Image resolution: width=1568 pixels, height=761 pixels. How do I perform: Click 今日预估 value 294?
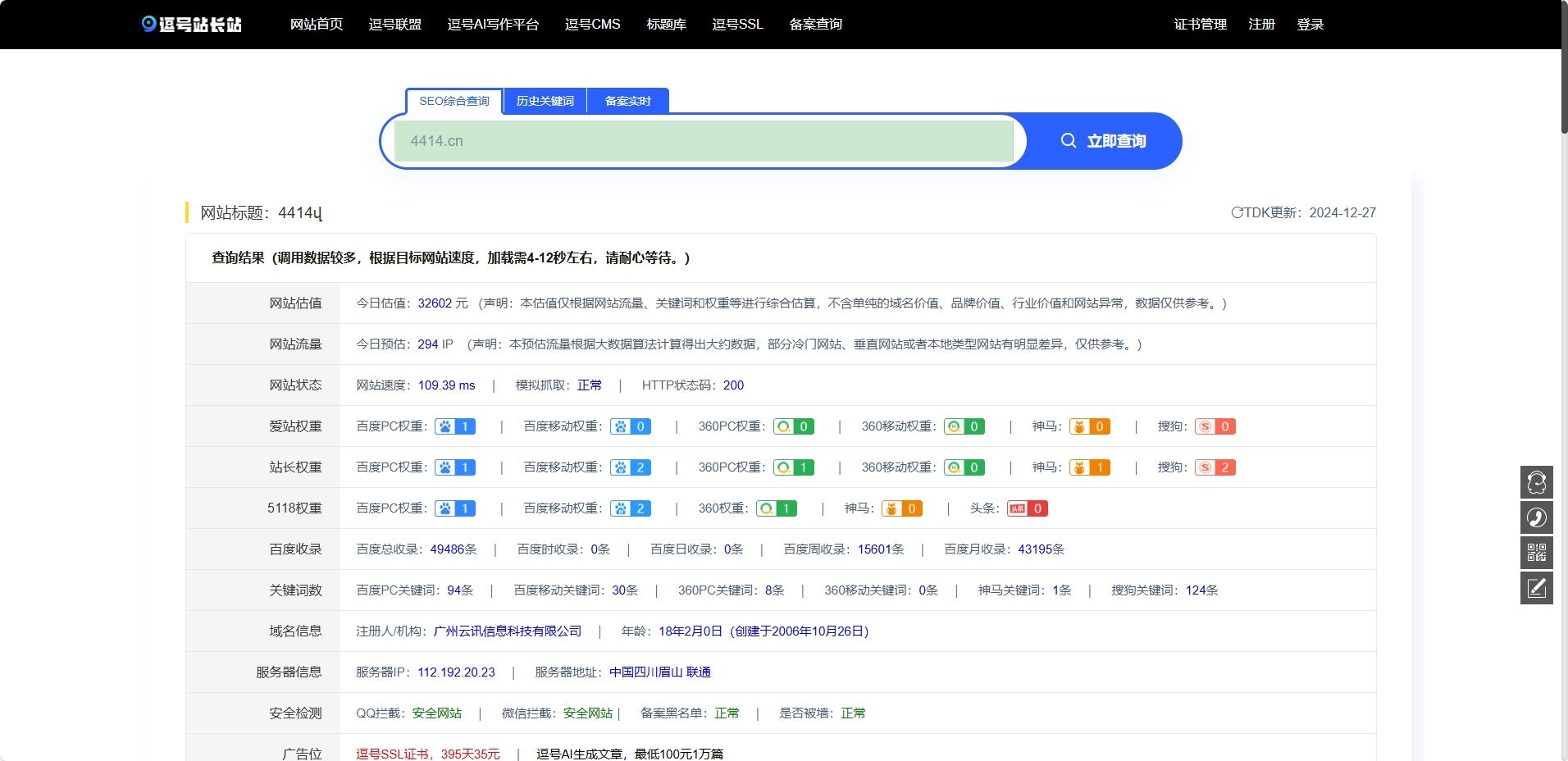coord(428,344)
